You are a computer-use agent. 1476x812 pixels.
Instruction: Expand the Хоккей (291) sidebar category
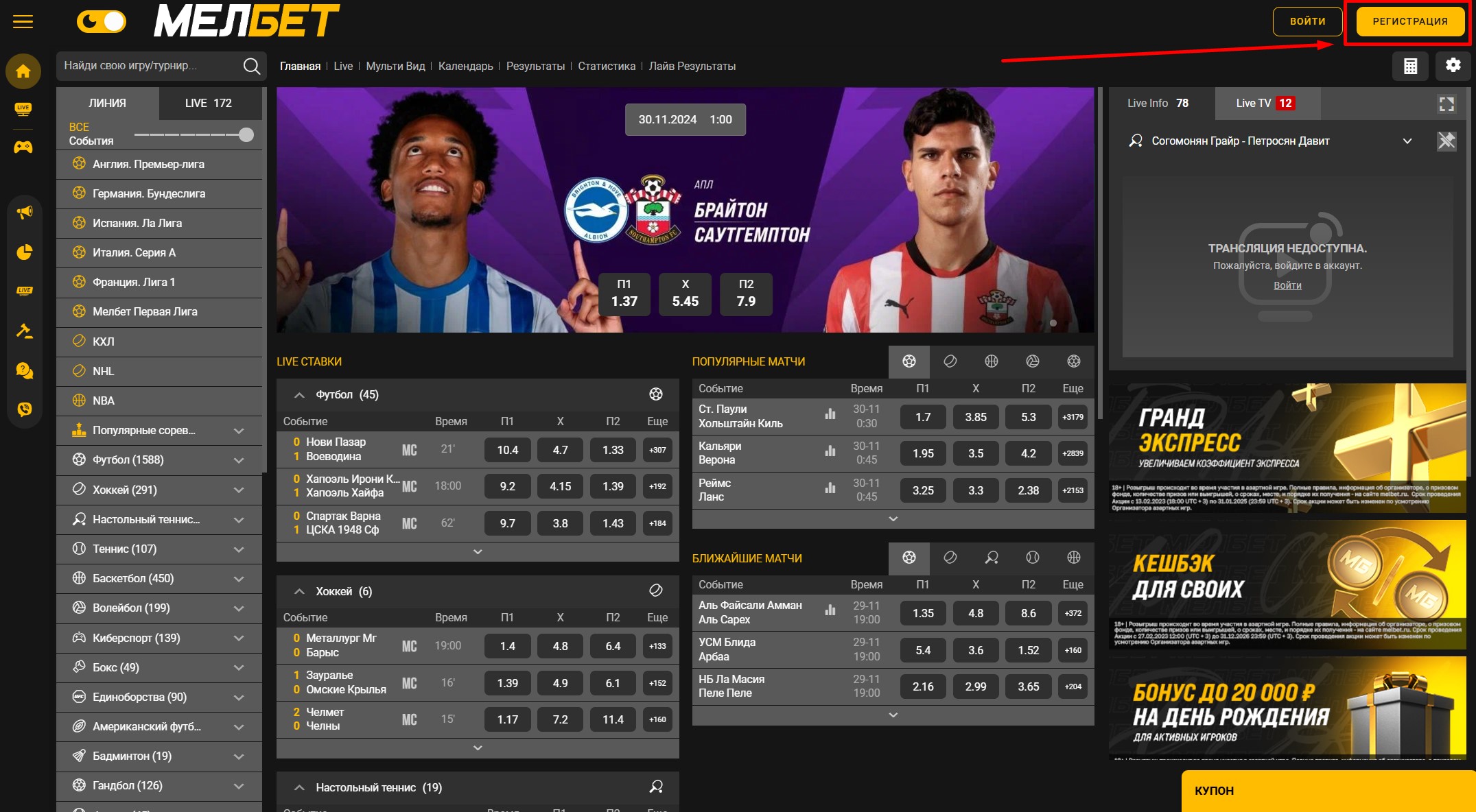238,490
